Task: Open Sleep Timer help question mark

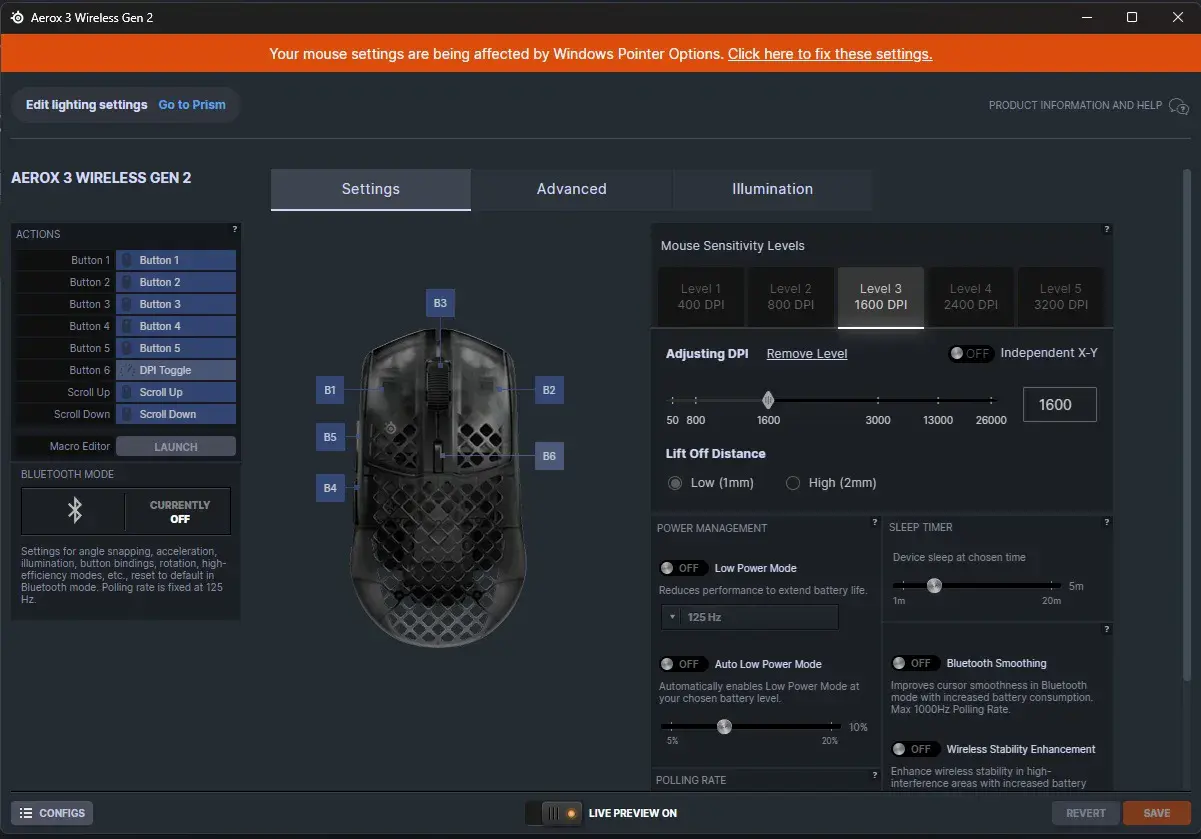Action: (x=1107, y=522)
